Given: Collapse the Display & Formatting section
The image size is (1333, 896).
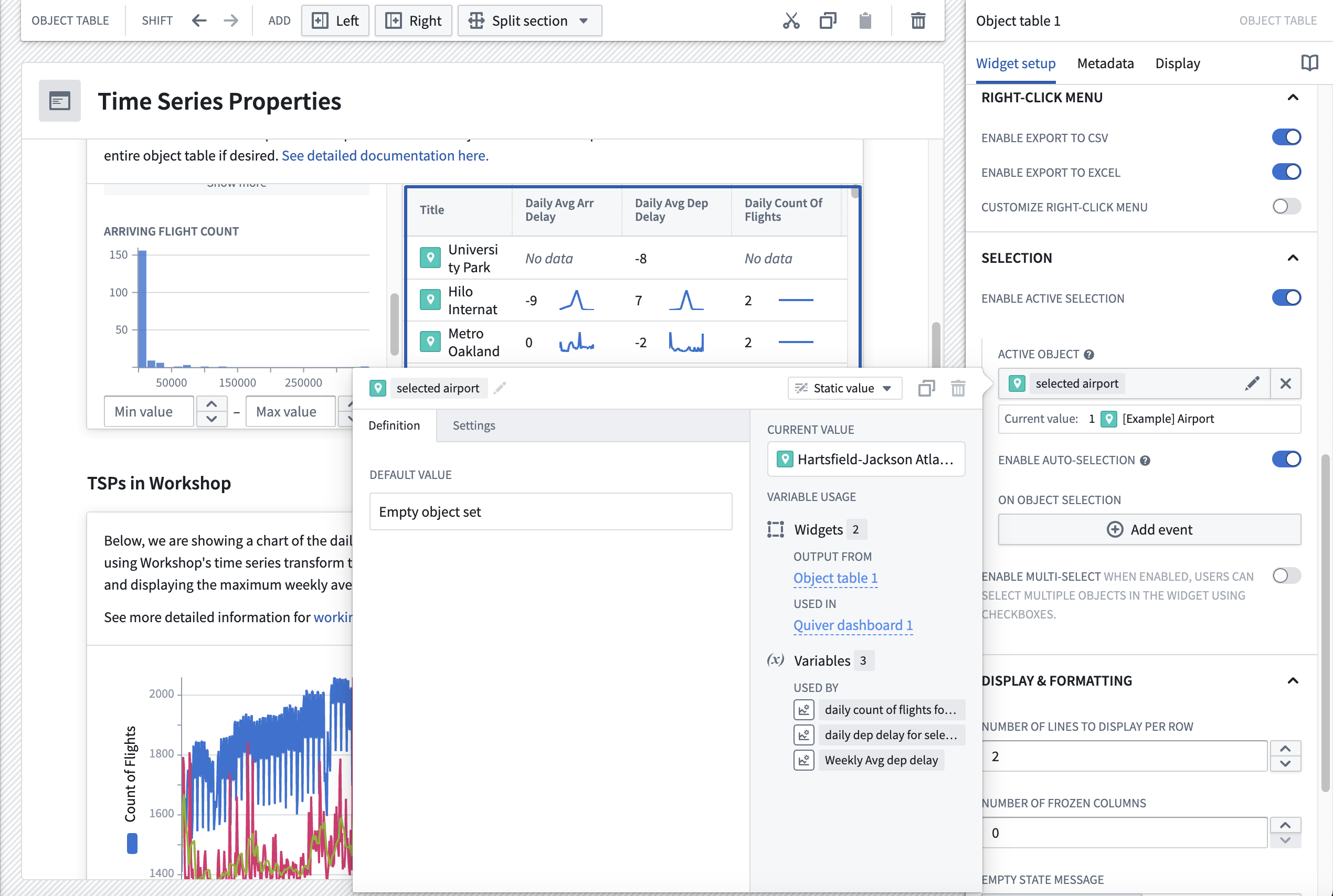Looking at the screenshot, I should click(x=1293, y=680).
